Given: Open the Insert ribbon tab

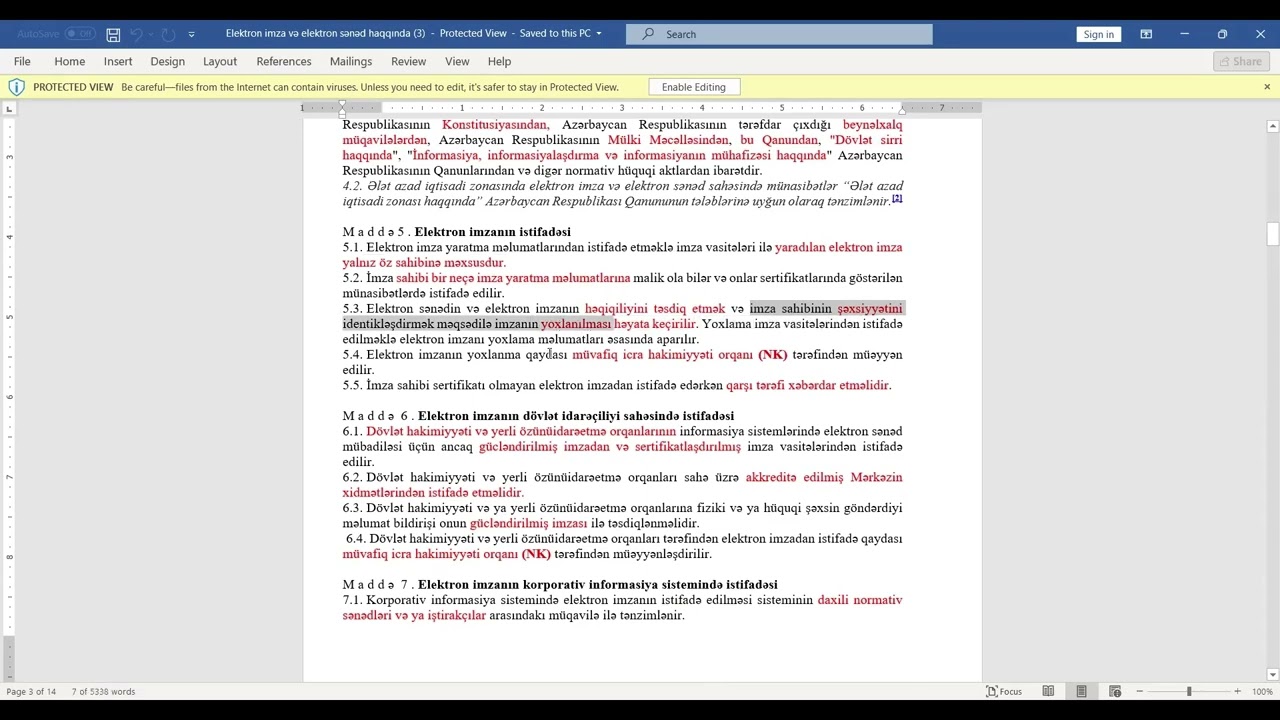Looking at the screenshot, I should [118, 61].
